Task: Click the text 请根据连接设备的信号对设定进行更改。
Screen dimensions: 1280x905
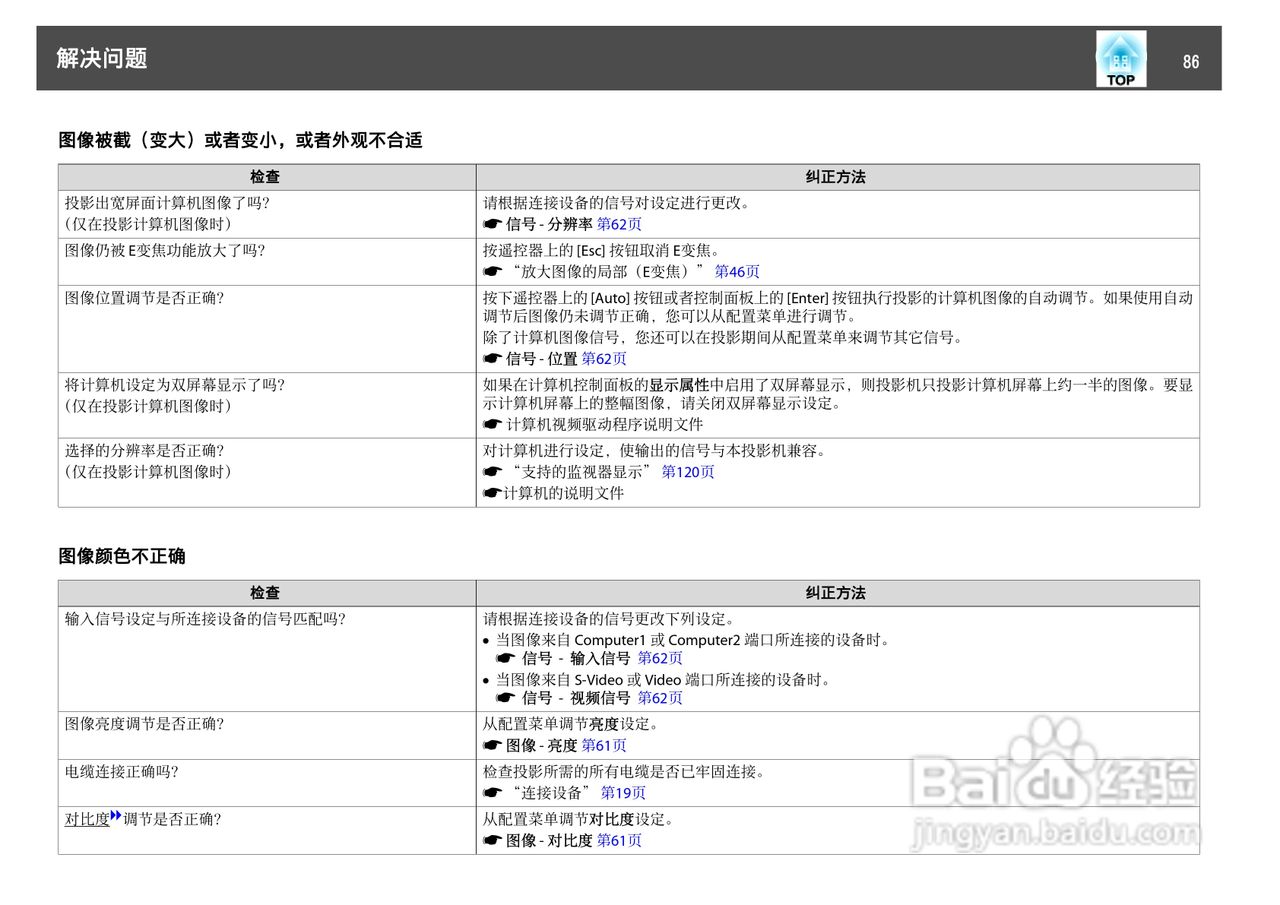Action: click(x=617, y=202)
